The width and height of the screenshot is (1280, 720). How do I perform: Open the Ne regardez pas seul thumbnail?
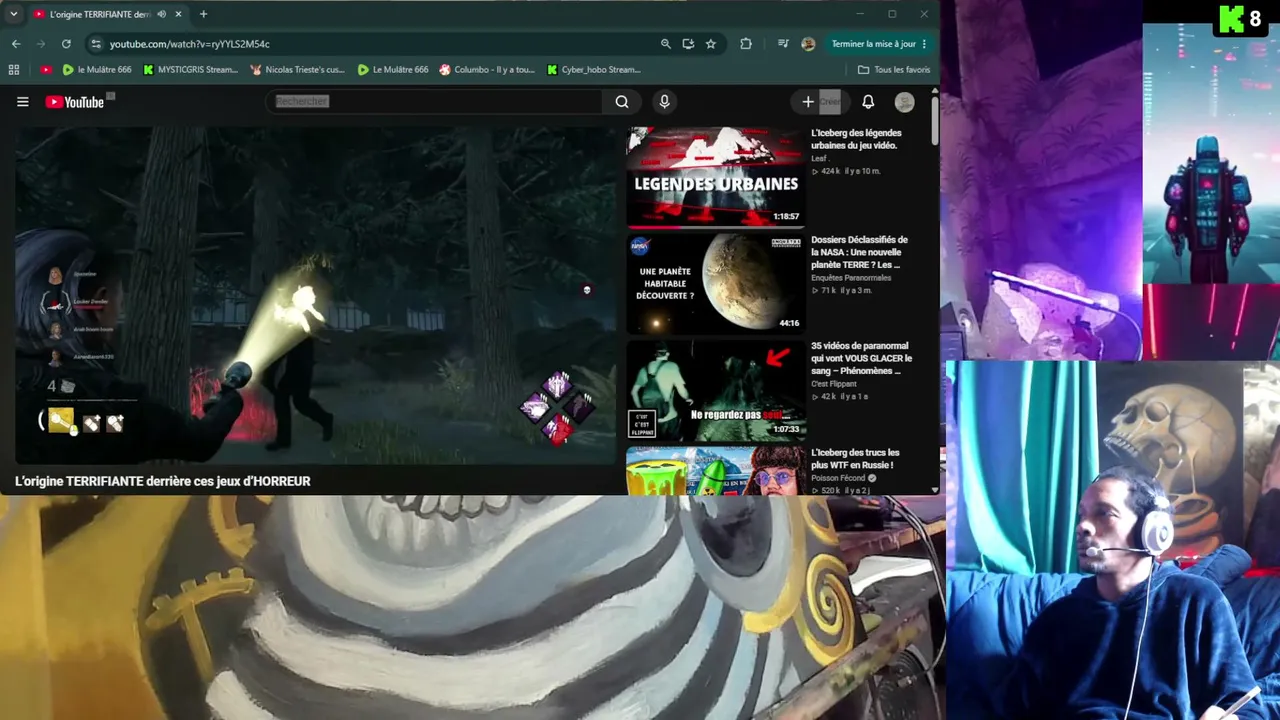(x=716, y=391)
